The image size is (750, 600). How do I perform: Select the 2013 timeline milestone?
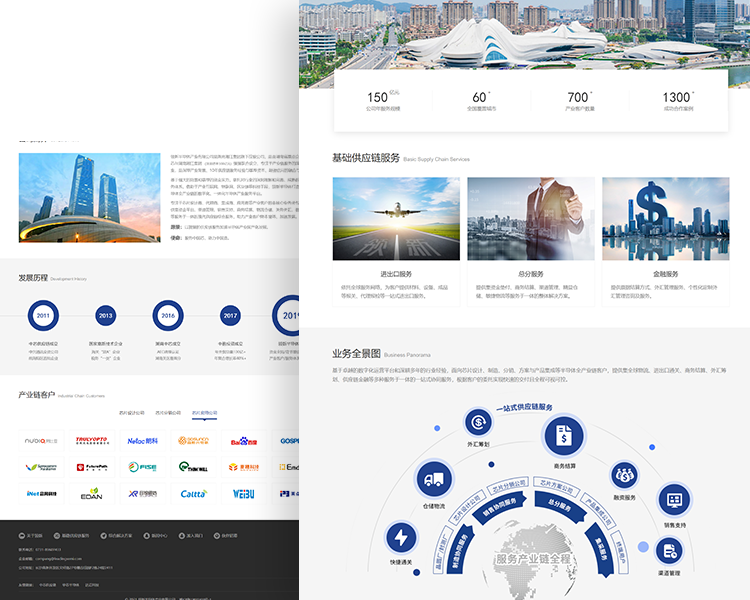(106, 316)
